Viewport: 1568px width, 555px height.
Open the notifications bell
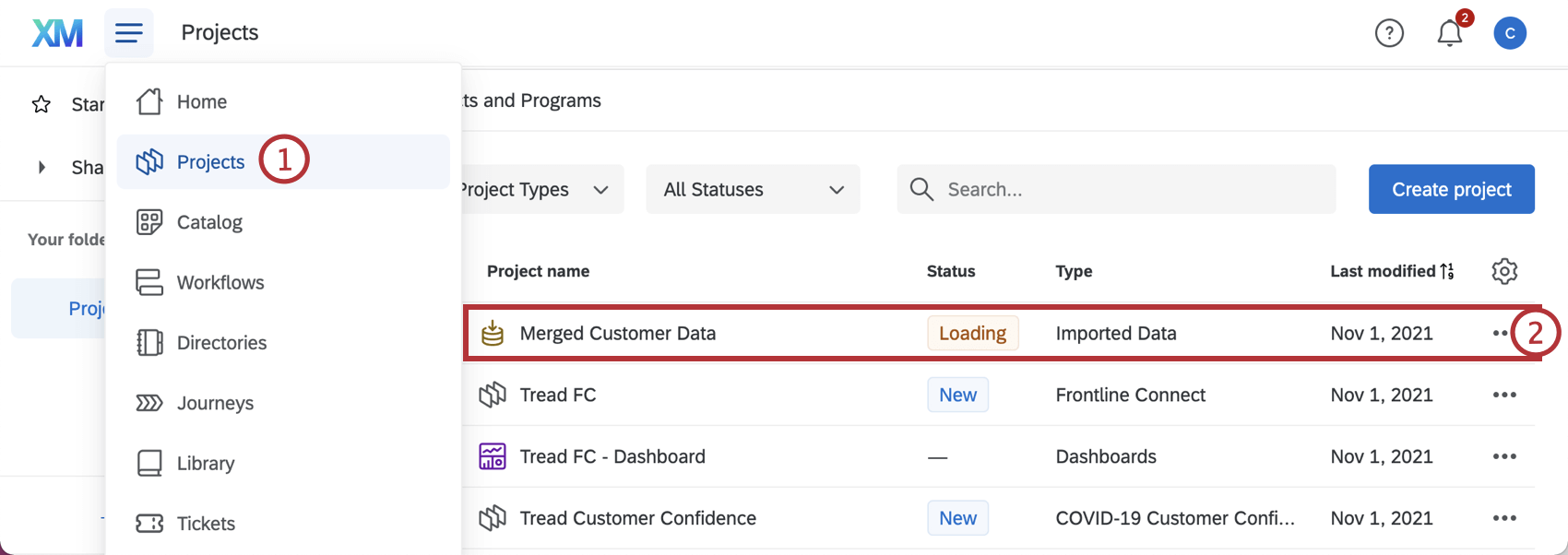tap(1450, 33)
